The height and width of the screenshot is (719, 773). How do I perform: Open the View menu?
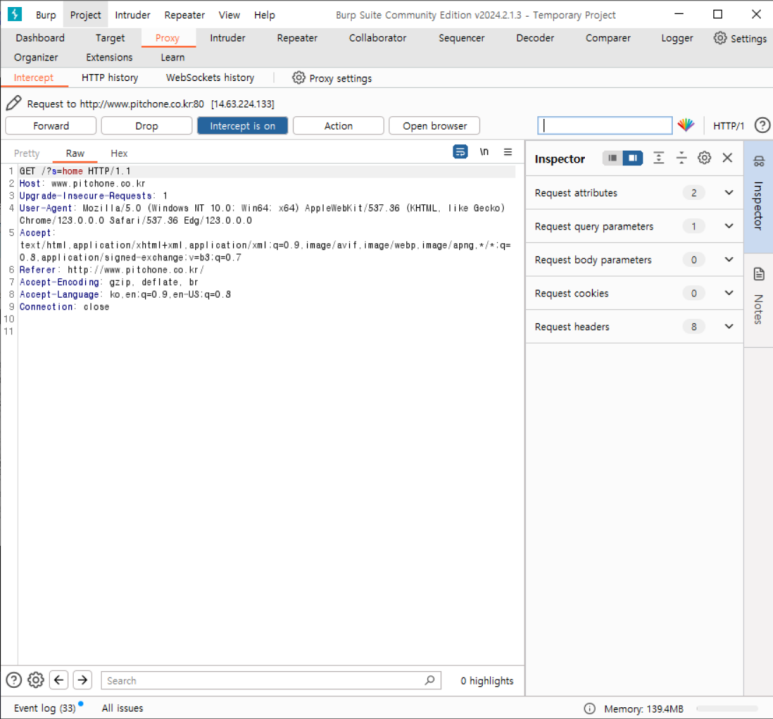[229, 15]
